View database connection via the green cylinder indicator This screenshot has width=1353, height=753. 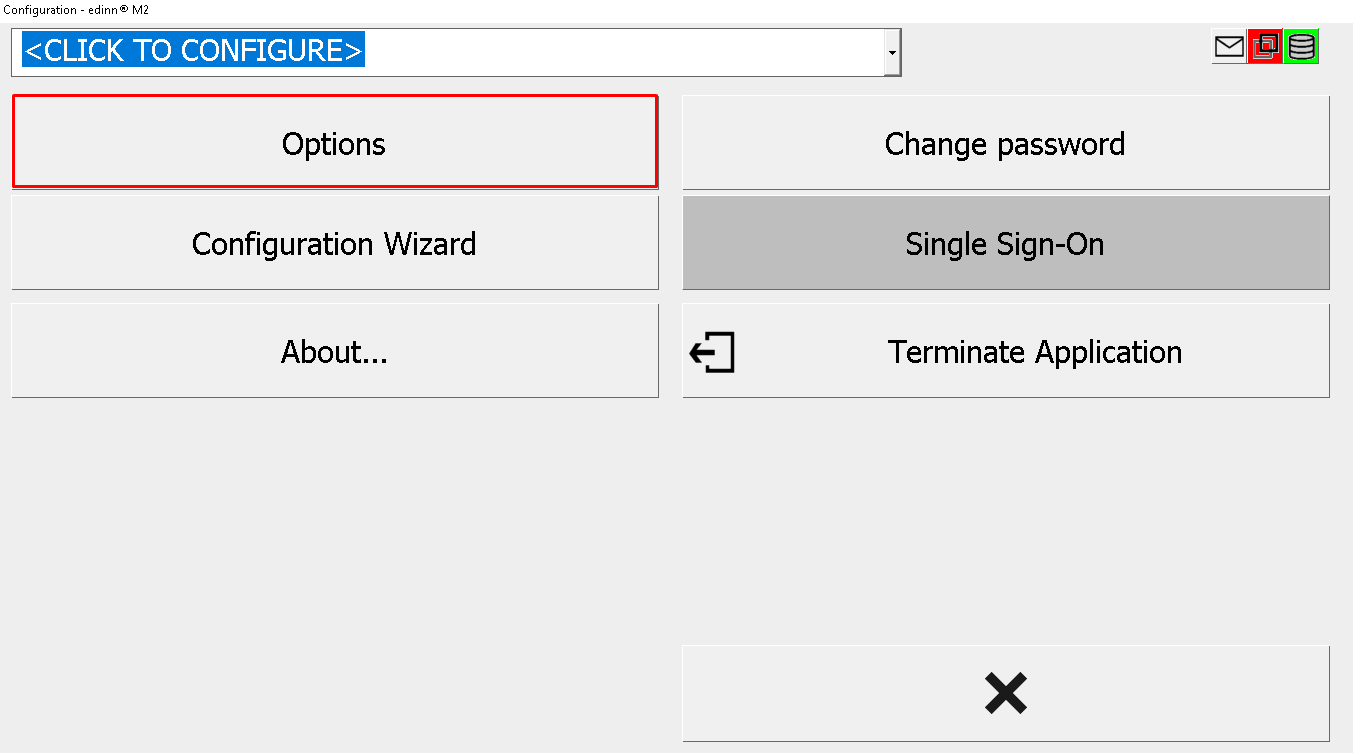(1301, 46)
